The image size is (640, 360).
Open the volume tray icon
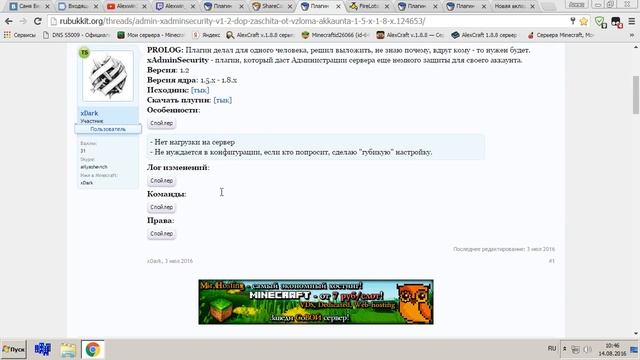587,349
